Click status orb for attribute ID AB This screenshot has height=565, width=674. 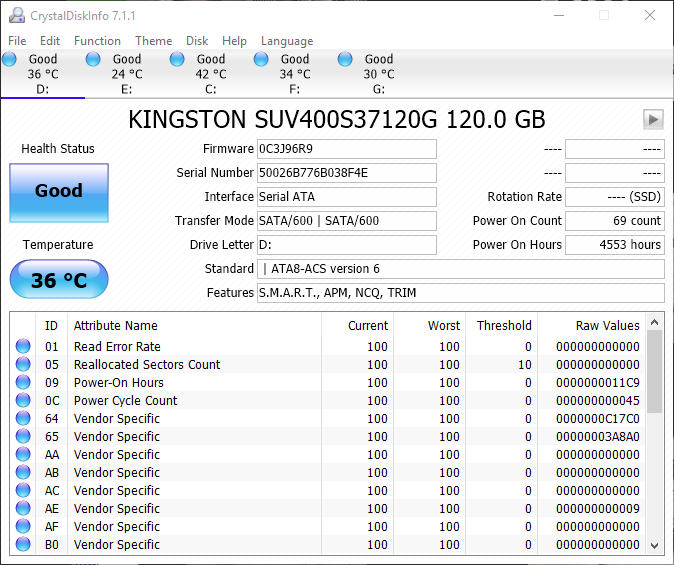tap(23, 473)
